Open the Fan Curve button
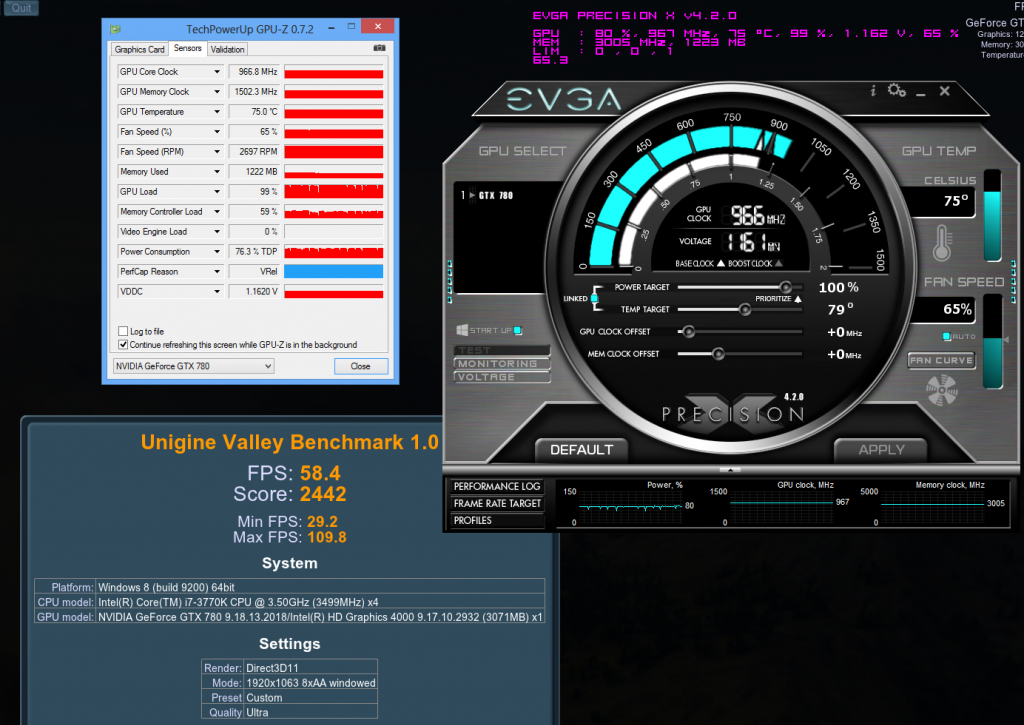 [x=942, y=360]
